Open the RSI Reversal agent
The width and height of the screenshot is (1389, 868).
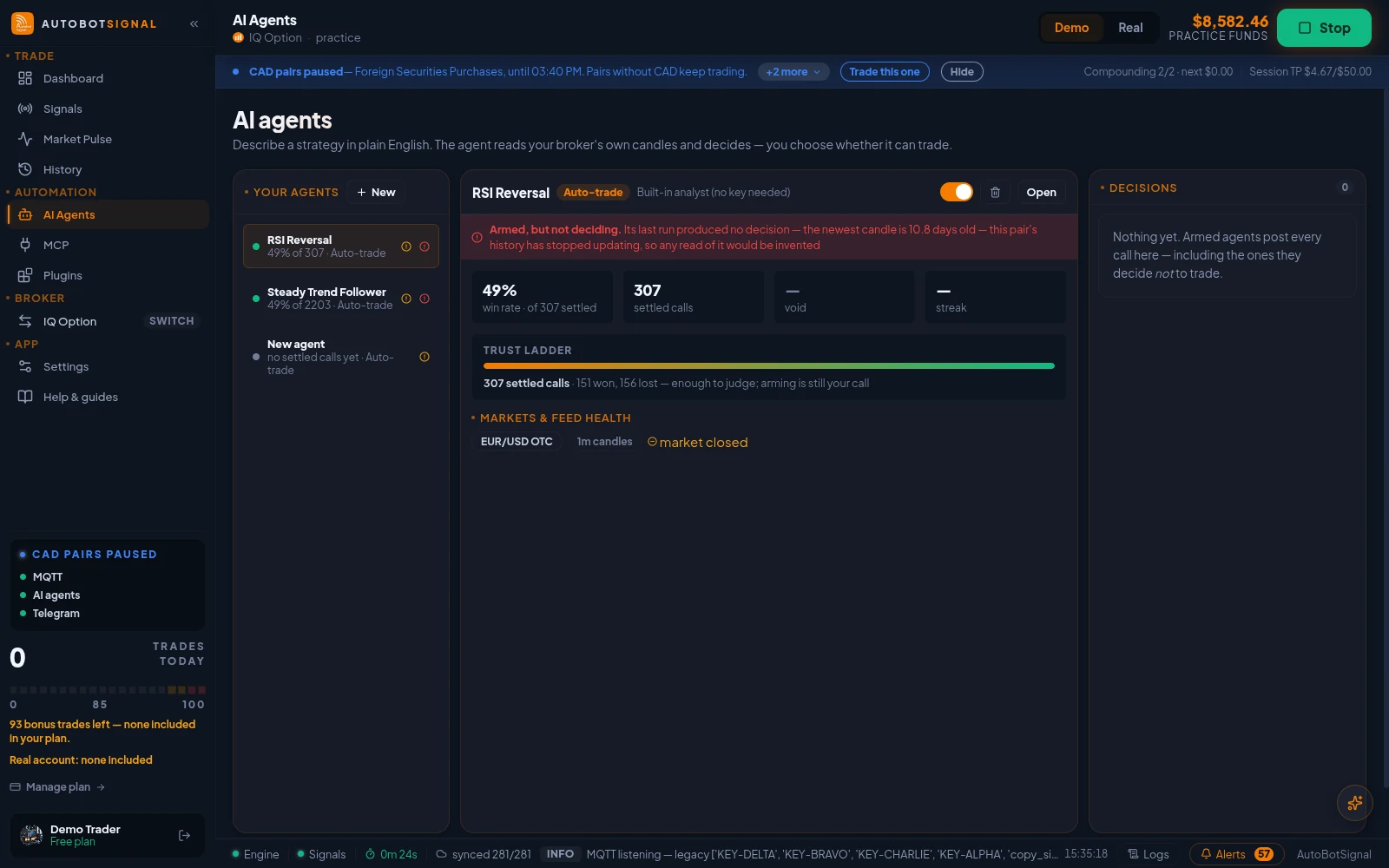tap(1041, 193)
